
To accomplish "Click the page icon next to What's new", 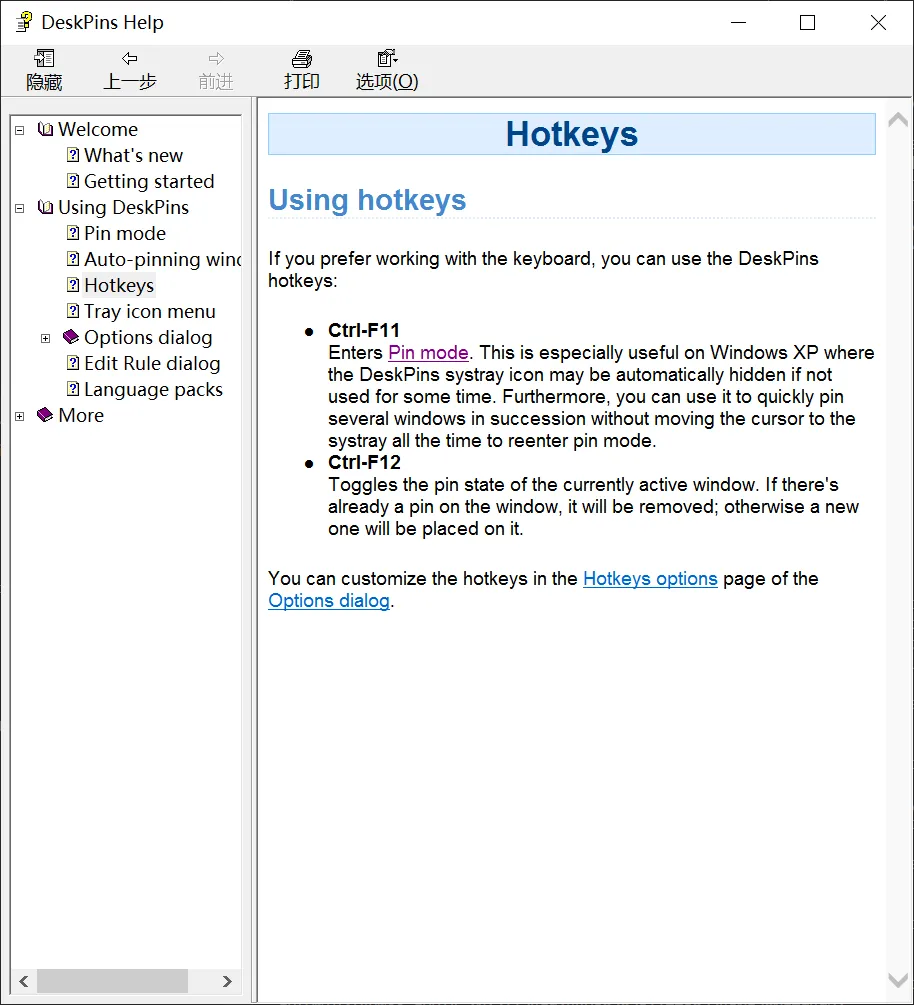I will point(73,155).
